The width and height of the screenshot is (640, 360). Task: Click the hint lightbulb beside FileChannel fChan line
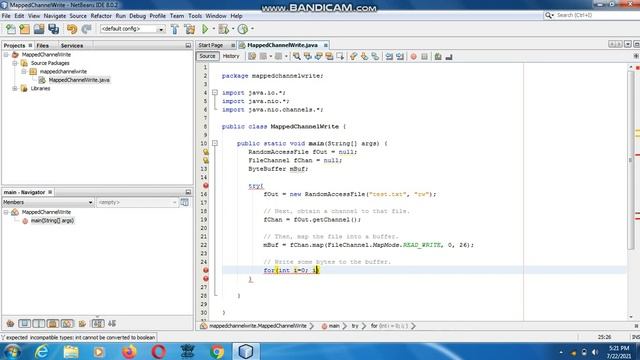point(206,160)
